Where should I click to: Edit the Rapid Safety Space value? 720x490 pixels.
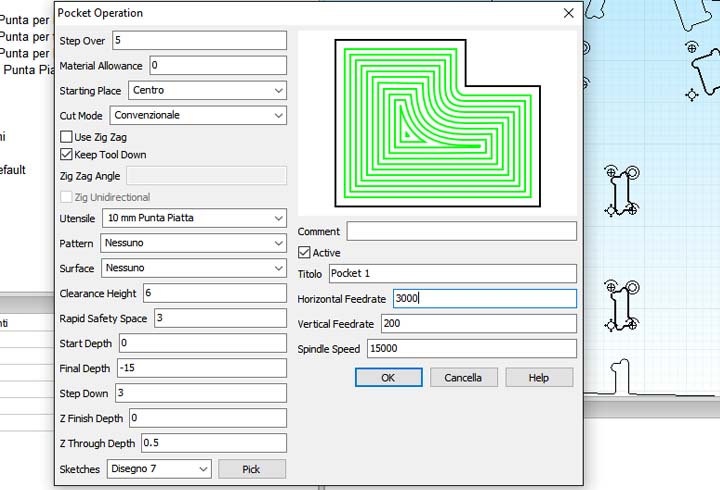[x=220, y=318]
